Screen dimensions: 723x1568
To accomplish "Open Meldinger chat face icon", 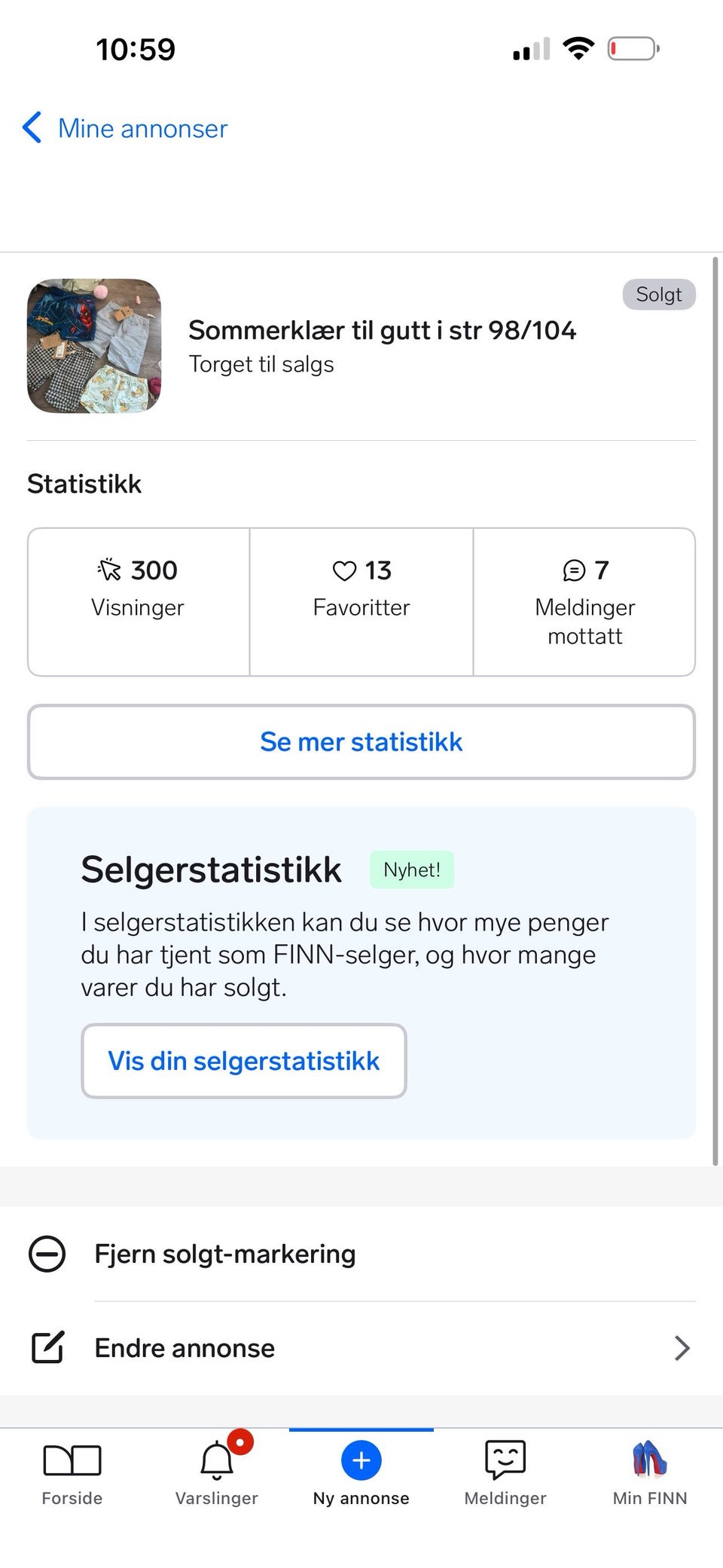I will (x=505, y=1460).
